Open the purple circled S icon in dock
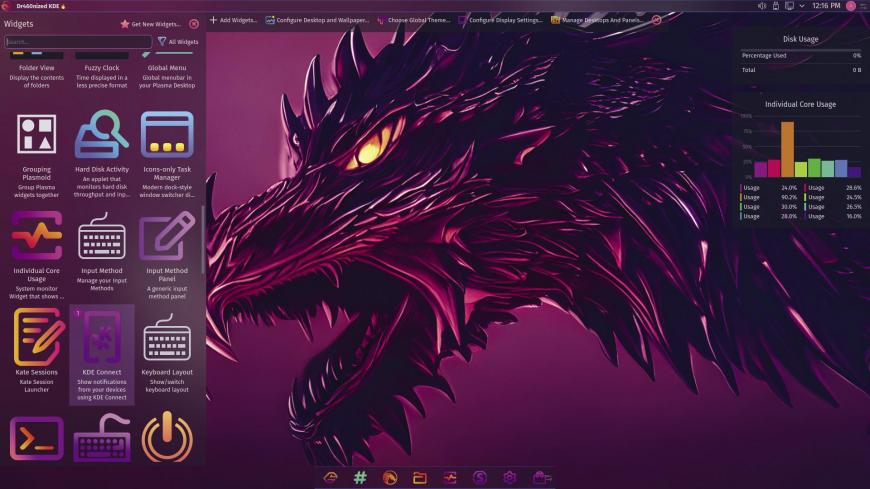Viewport: 870px width, 489px height. point(480,477)
